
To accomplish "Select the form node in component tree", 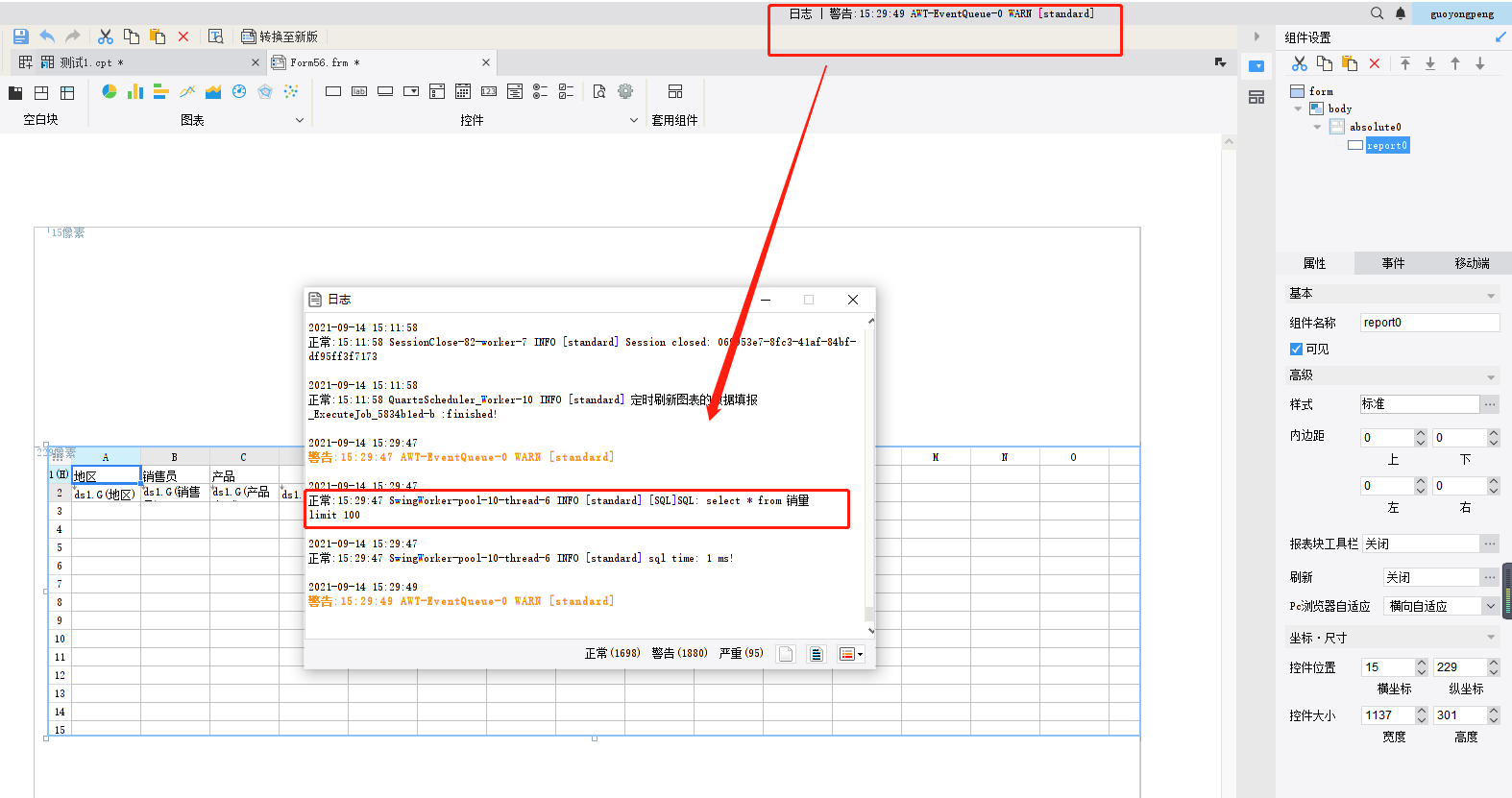I will (1321, 91).
